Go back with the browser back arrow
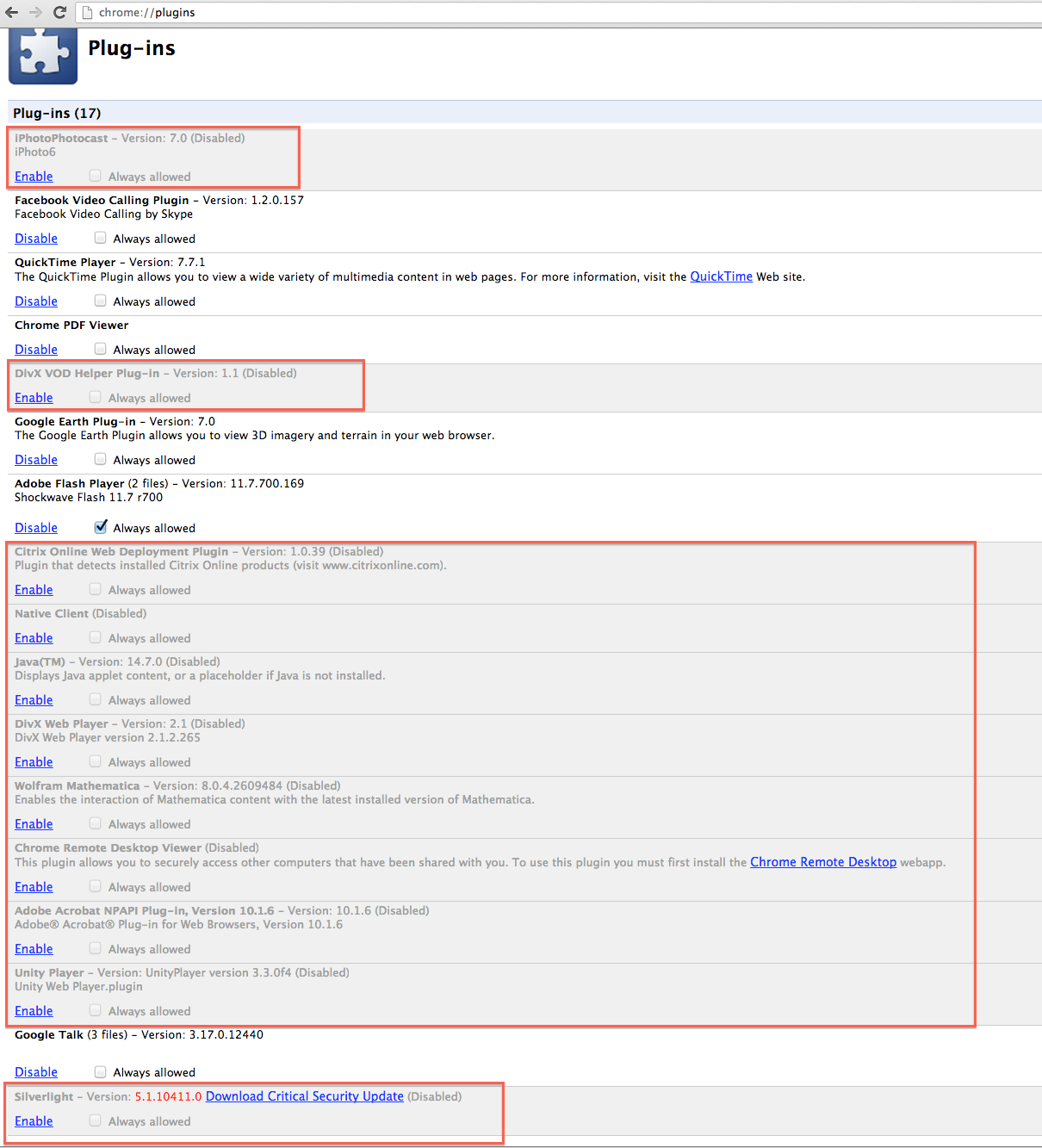Screen dimensions: 1042x1148 pyautogui.click(x=11, y=12)
